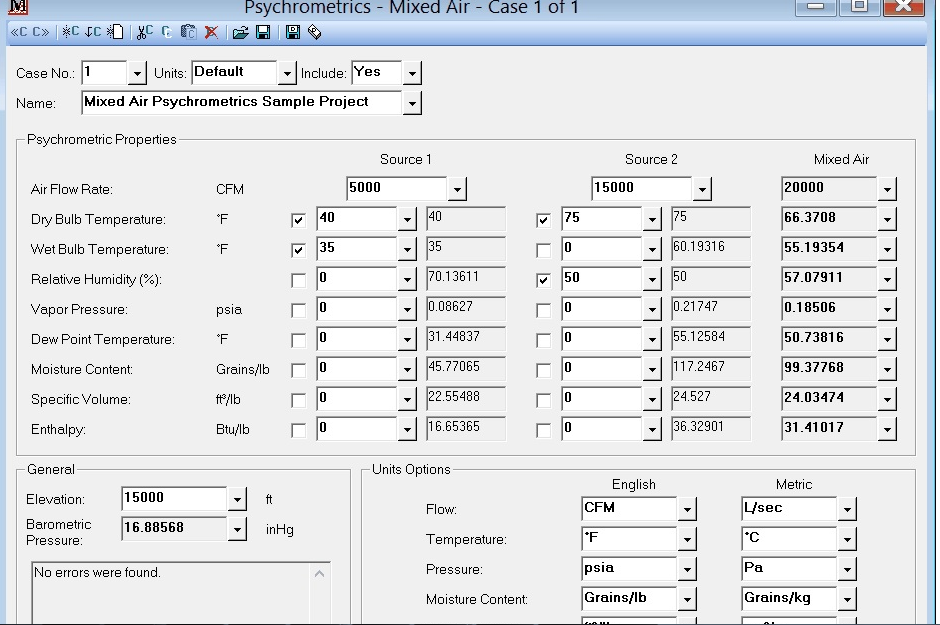940x625 pixels.
Task: Click the Source 1 Enthalpy input box showing 0
Action: [x=357, y=429]
